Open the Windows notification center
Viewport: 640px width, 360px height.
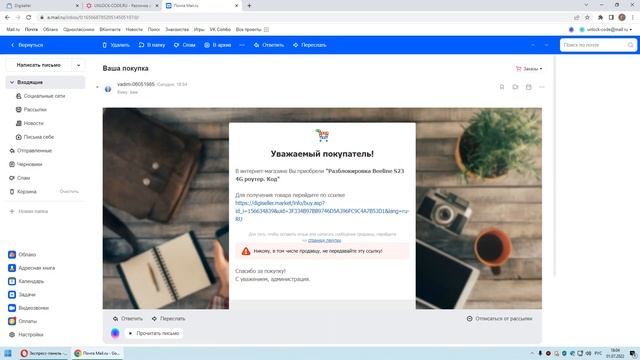[633, 353]
